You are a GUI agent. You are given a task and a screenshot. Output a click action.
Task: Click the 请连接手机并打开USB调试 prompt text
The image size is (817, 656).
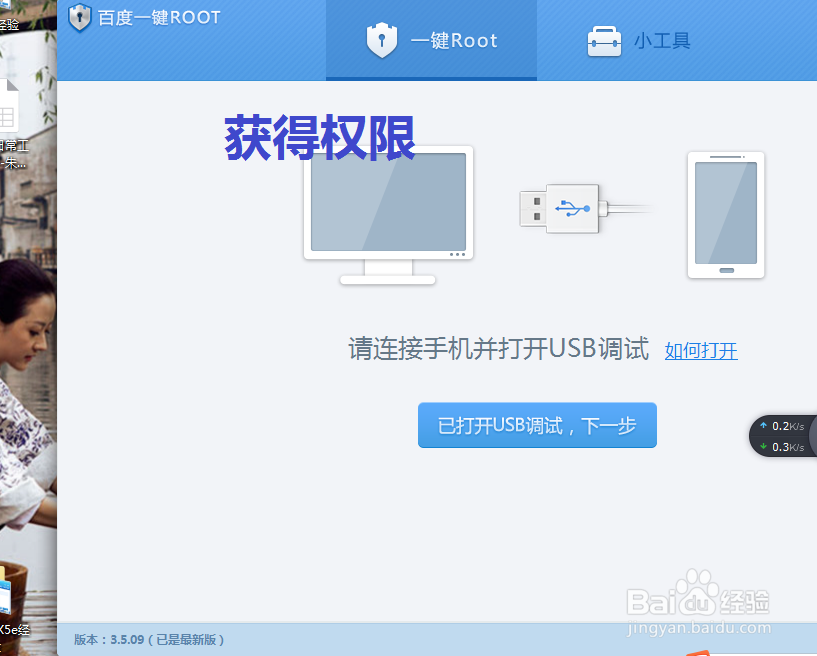coord(499,349)
